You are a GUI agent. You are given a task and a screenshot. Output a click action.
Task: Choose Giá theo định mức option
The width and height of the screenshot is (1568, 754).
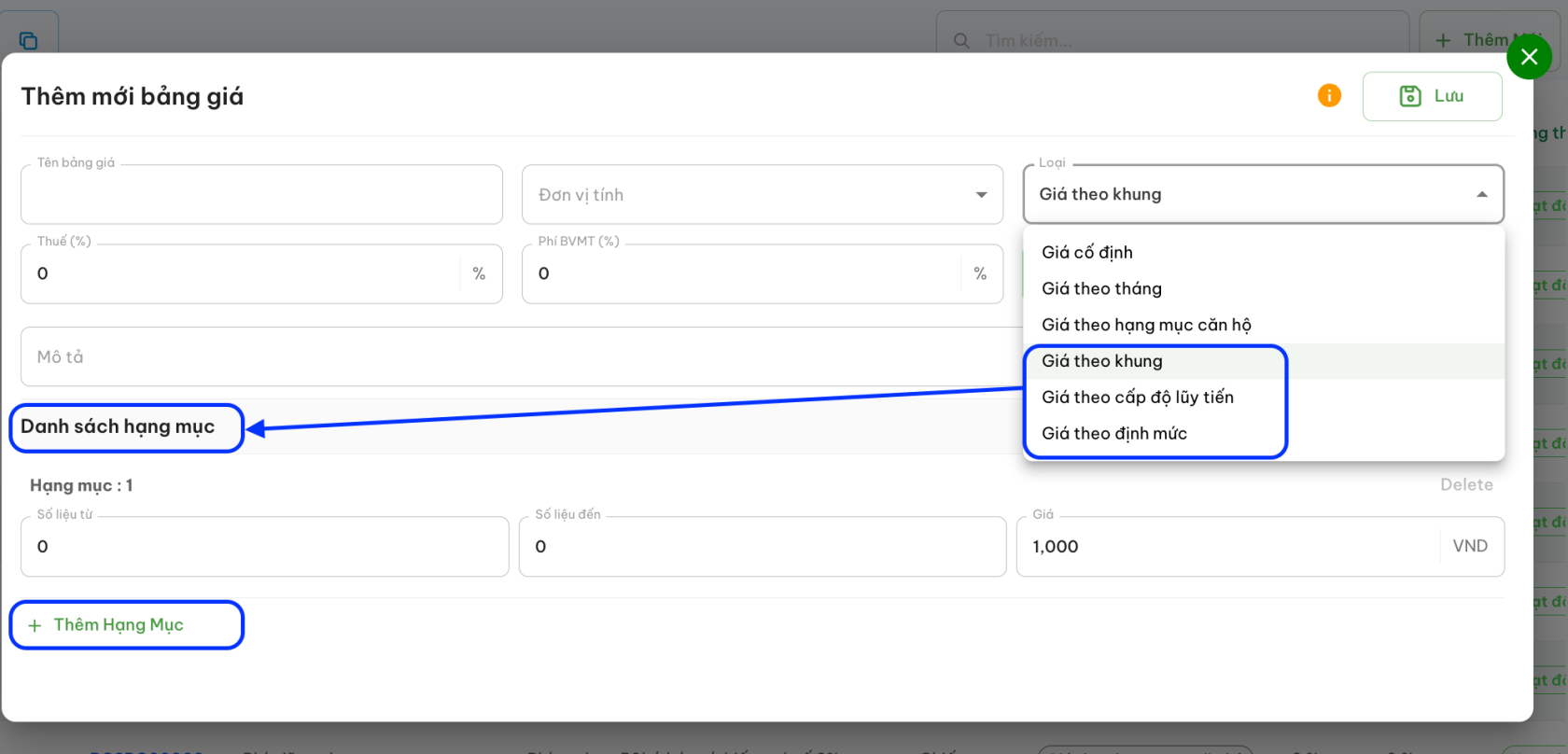[1264, 433]
